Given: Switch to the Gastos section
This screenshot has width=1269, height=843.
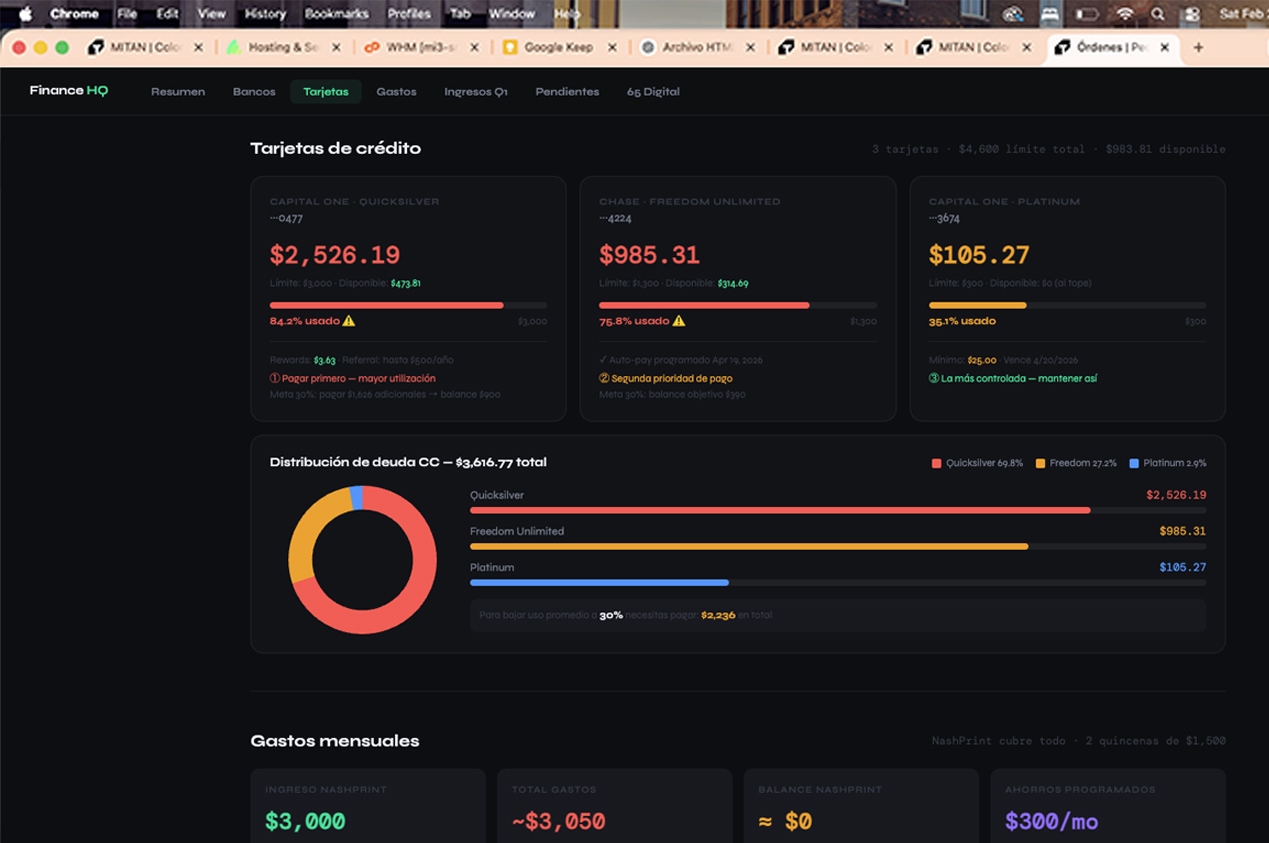Looking at the screenshot, I should coord(396,91).
